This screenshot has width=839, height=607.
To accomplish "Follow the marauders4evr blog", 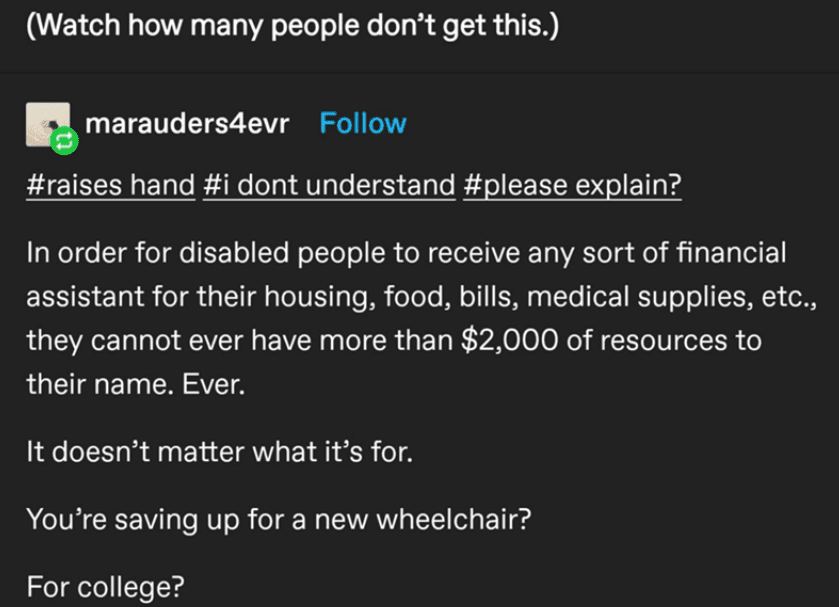I will (363, 124).
